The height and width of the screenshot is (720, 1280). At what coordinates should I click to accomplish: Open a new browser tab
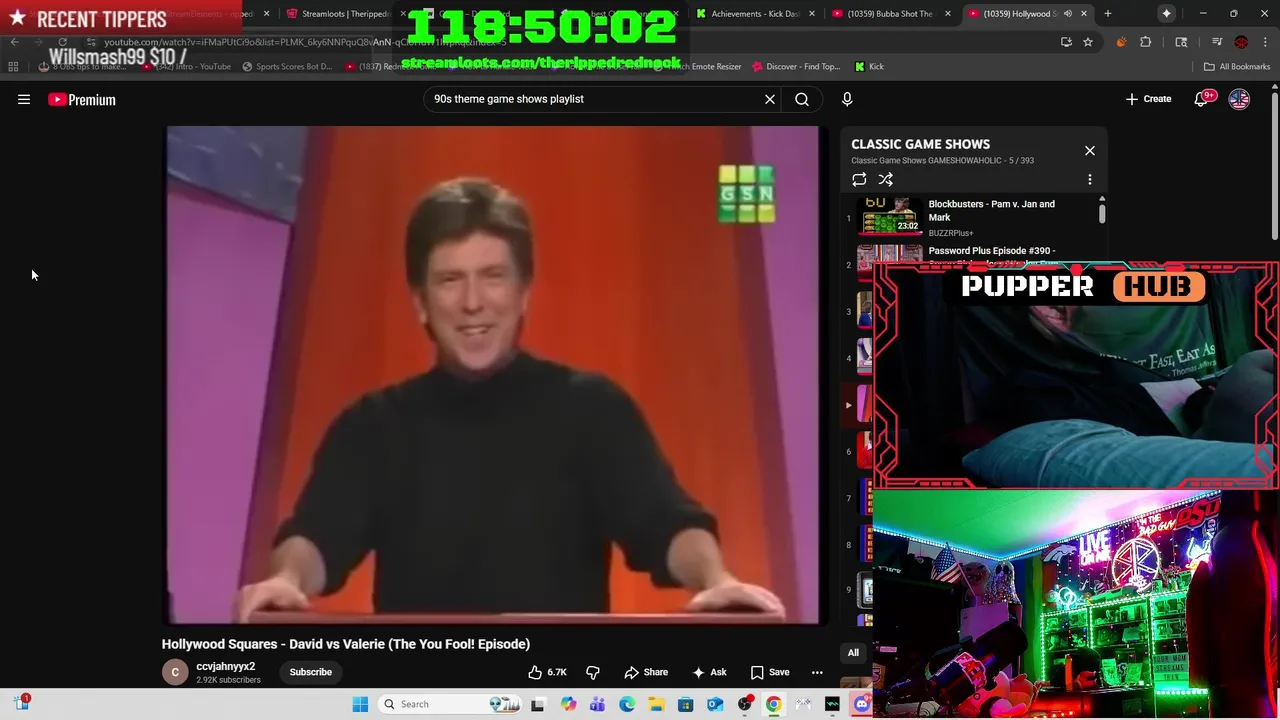click(x=1108, y=14)
